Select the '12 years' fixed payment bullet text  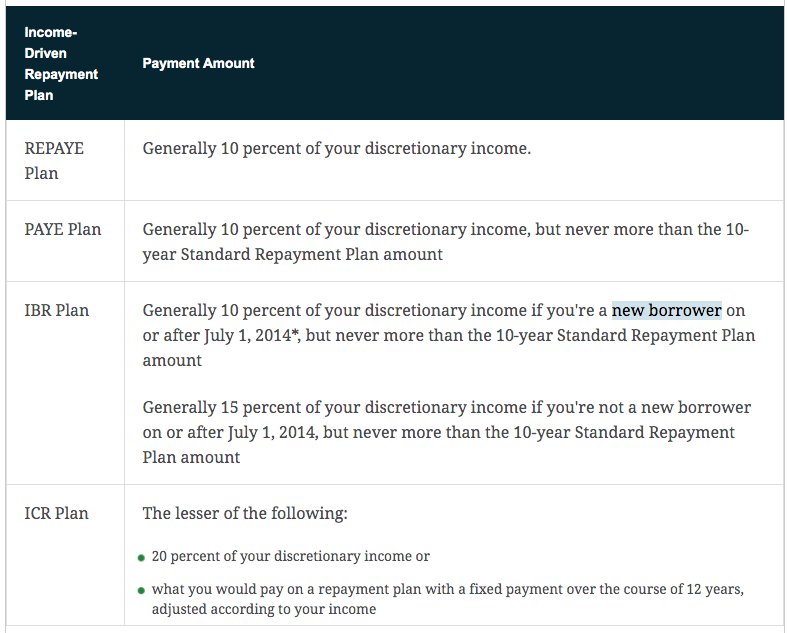pyautogui.click(x=448, y=599)
